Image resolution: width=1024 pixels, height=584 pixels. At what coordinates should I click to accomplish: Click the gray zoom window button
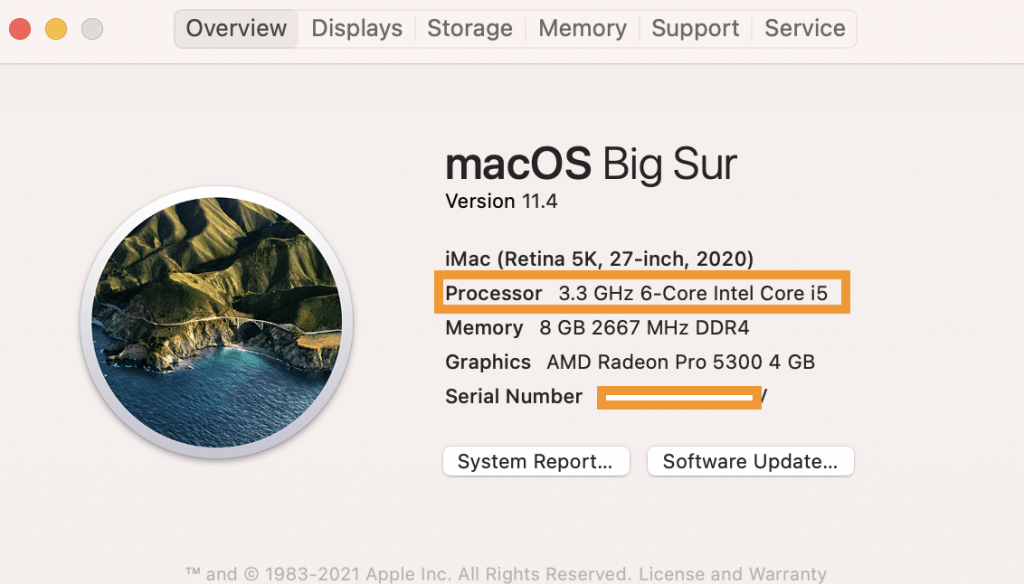click(x=91, y=29)
